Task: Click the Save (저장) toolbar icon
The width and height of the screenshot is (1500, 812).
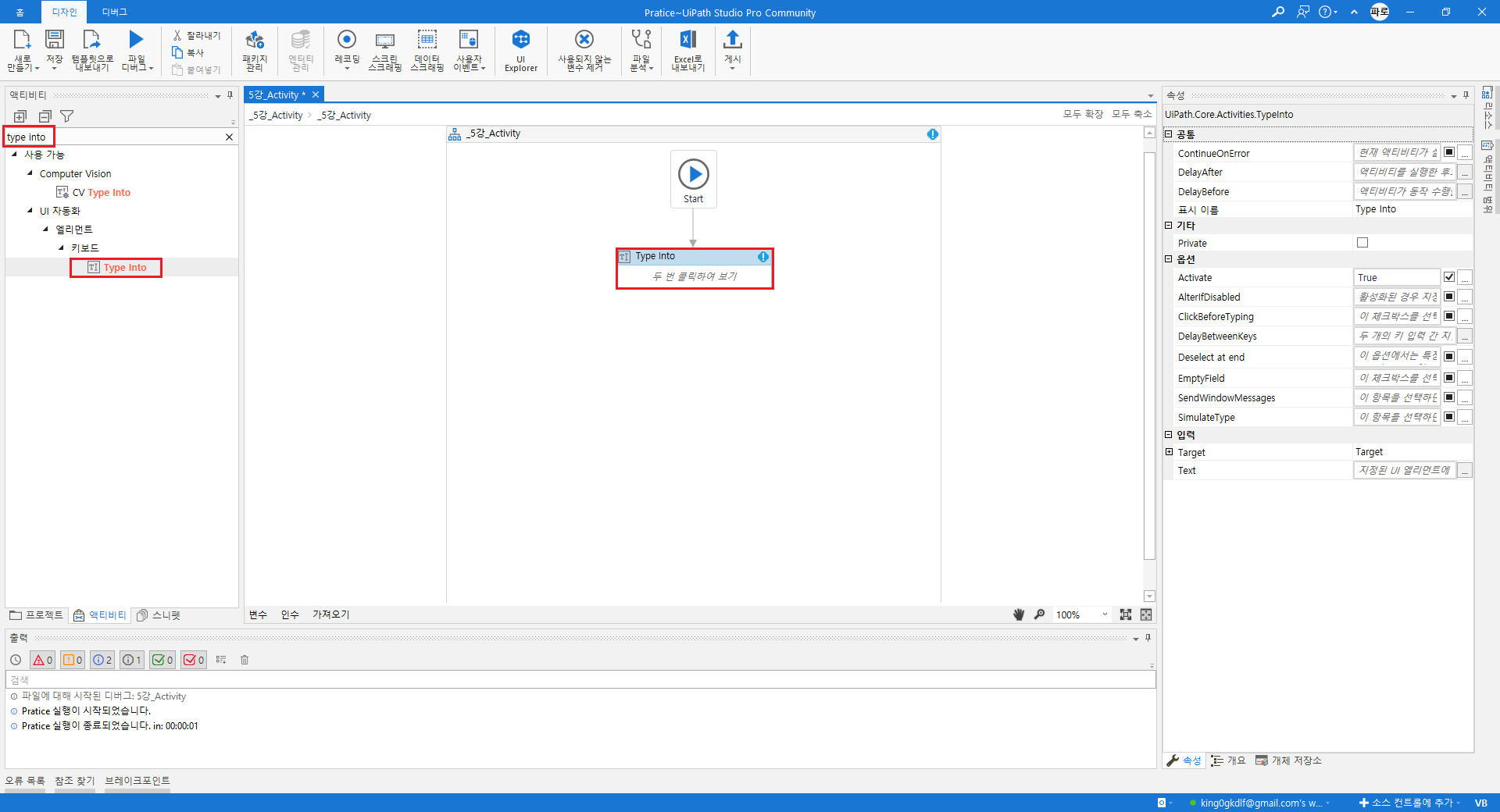Action: point(54,41)
